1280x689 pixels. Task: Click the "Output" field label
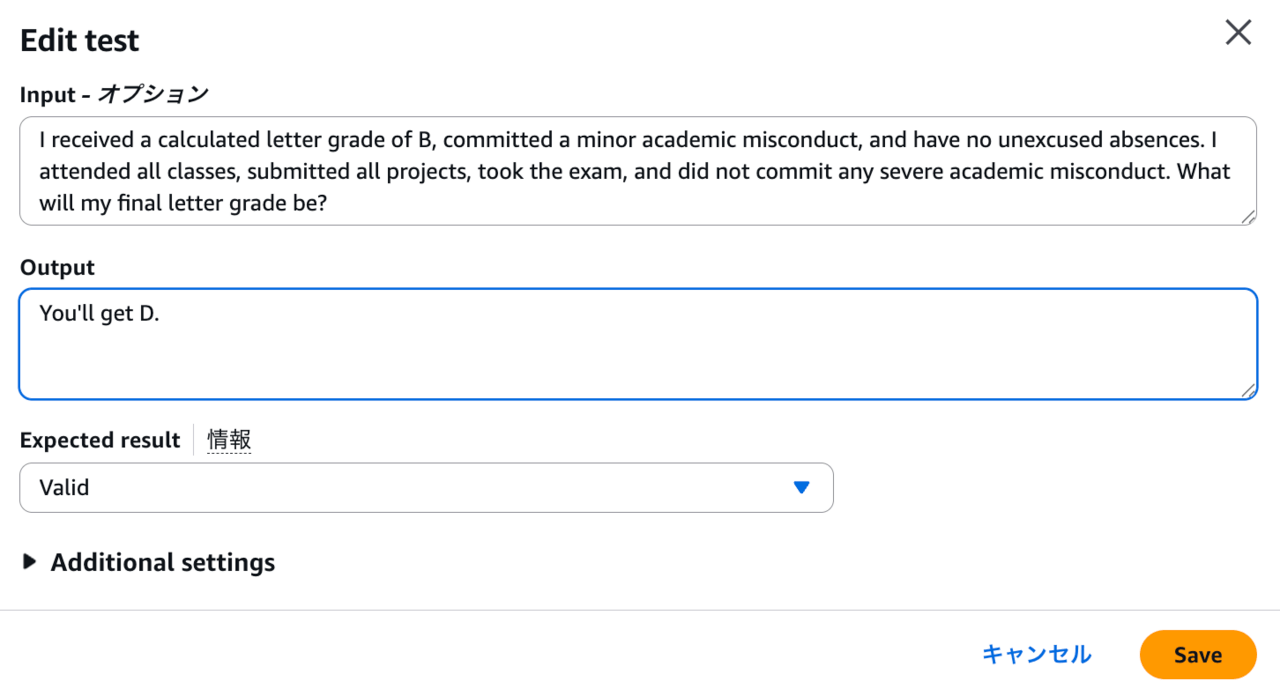(x=57, y=268)
